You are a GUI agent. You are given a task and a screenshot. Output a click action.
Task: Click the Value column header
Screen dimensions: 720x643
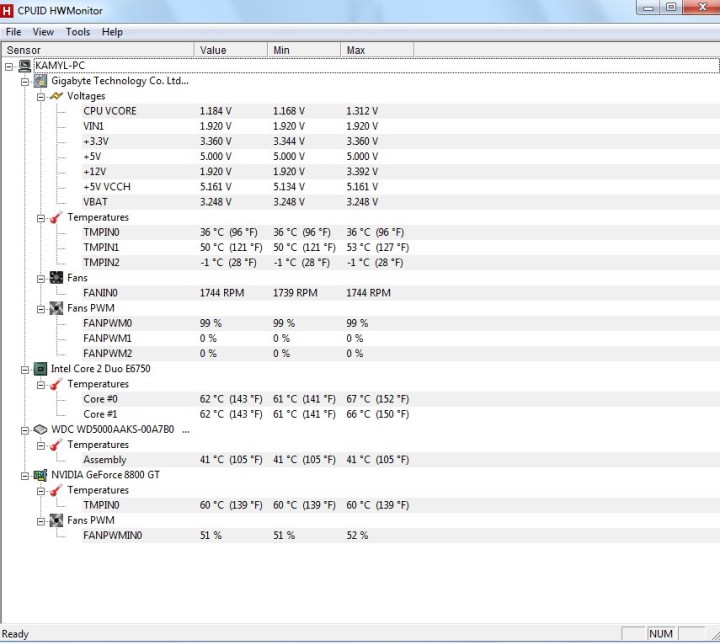pos(231,50)
